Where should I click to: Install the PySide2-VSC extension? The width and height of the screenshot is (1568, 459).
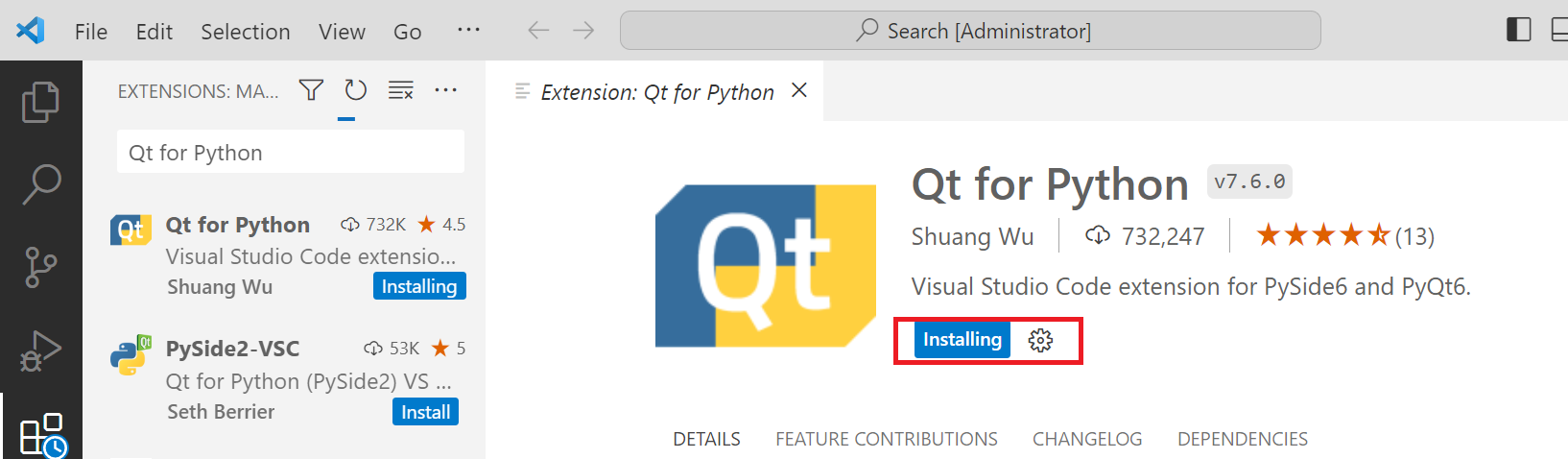click(x=425, y=412)
